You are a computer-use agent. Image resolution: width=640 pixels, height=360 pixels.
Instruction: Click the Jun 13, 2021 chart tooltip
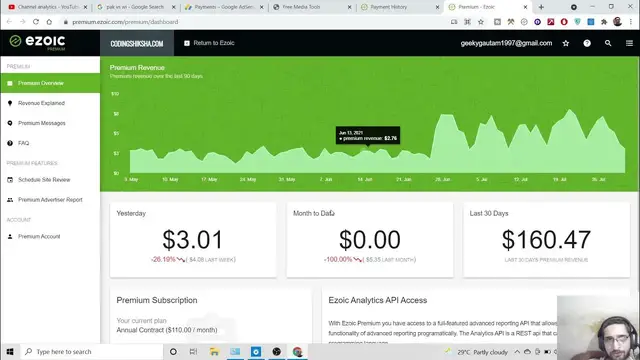click(x=368, y=136)
